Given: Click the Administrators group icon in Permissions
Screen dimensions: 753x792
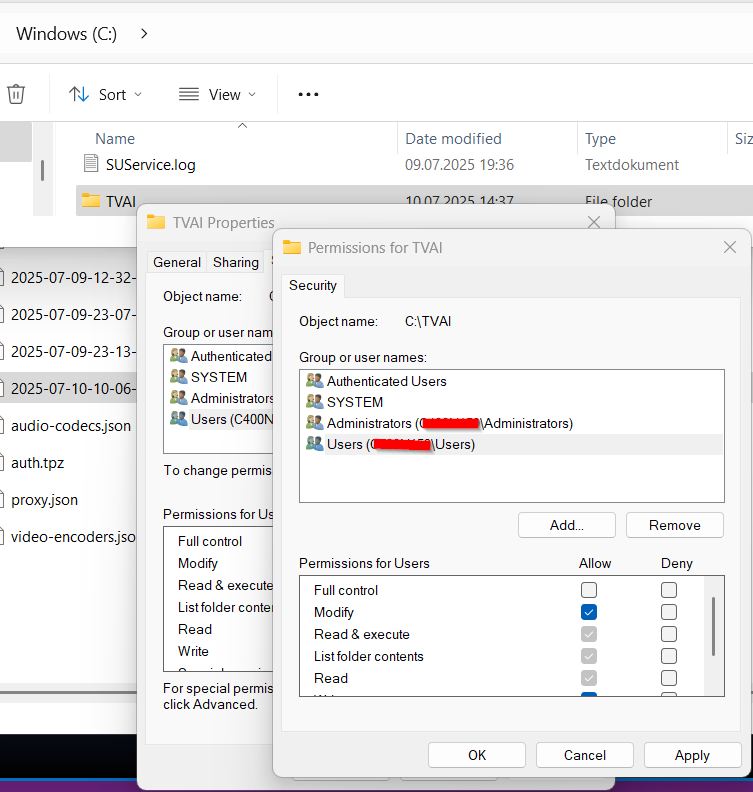Looking at the screenshot, I should coord(315,422).
